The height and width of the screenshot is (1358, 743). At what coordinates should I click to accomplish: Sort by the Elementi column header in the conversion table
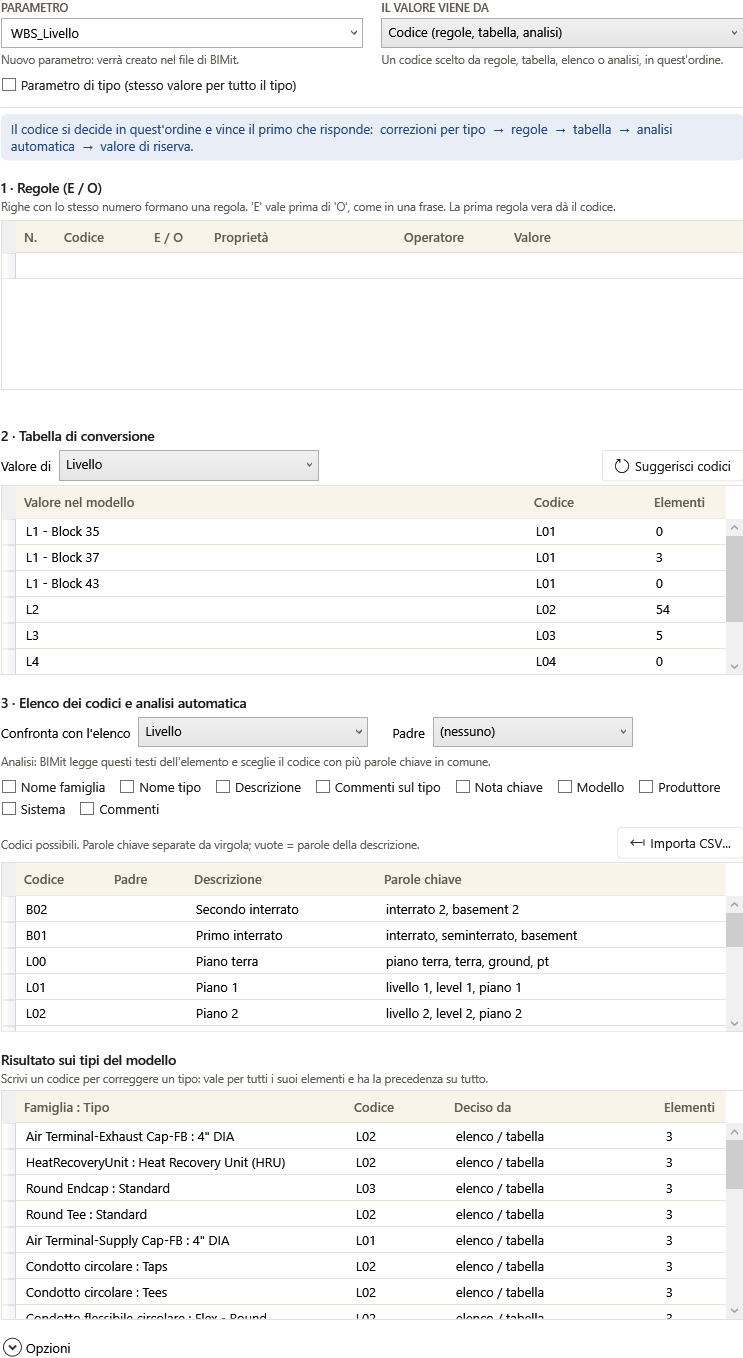[x=679, y=502]
